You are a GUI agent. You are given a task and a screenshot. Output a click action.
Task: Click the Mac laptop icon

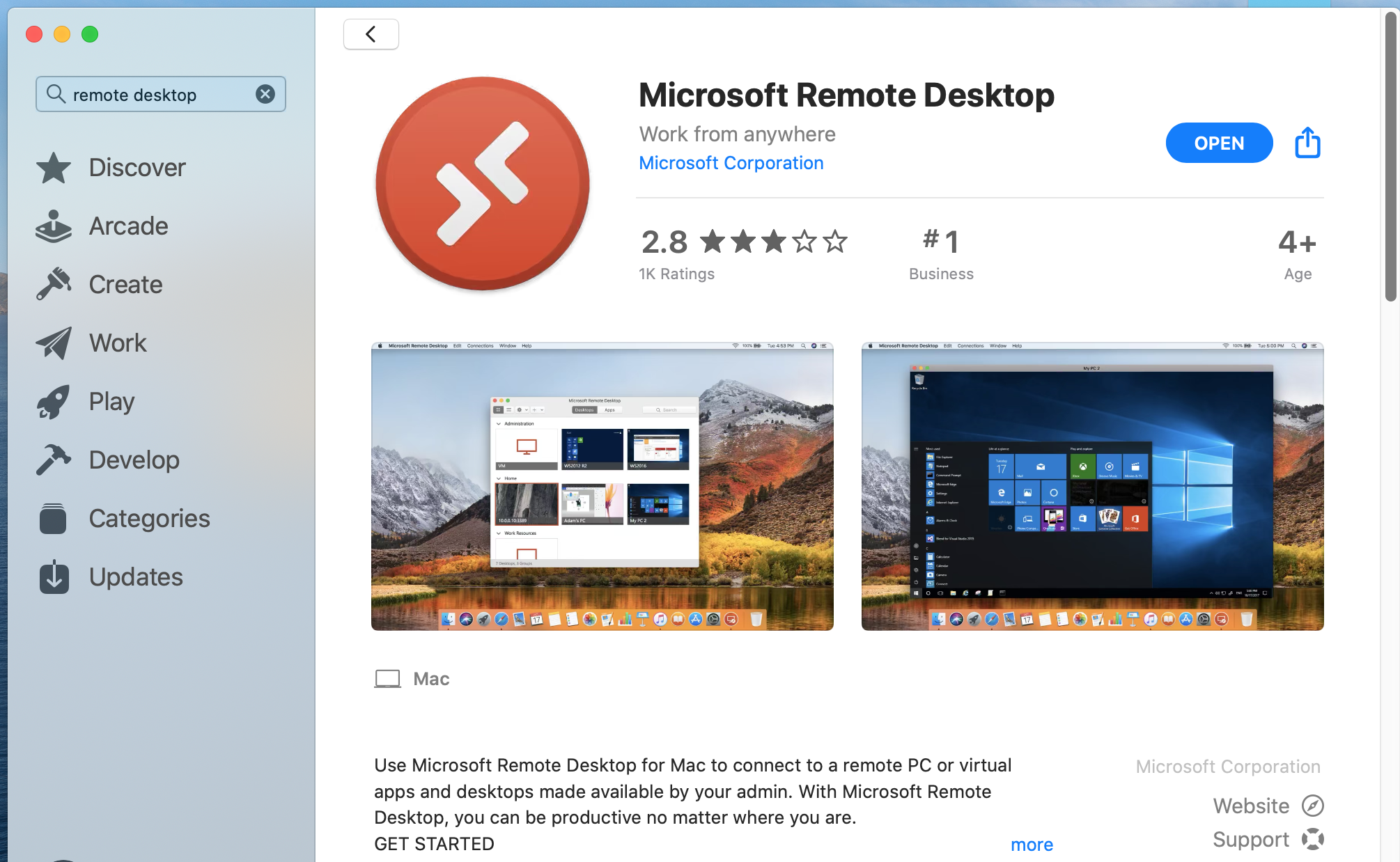(x=387, y=679)
